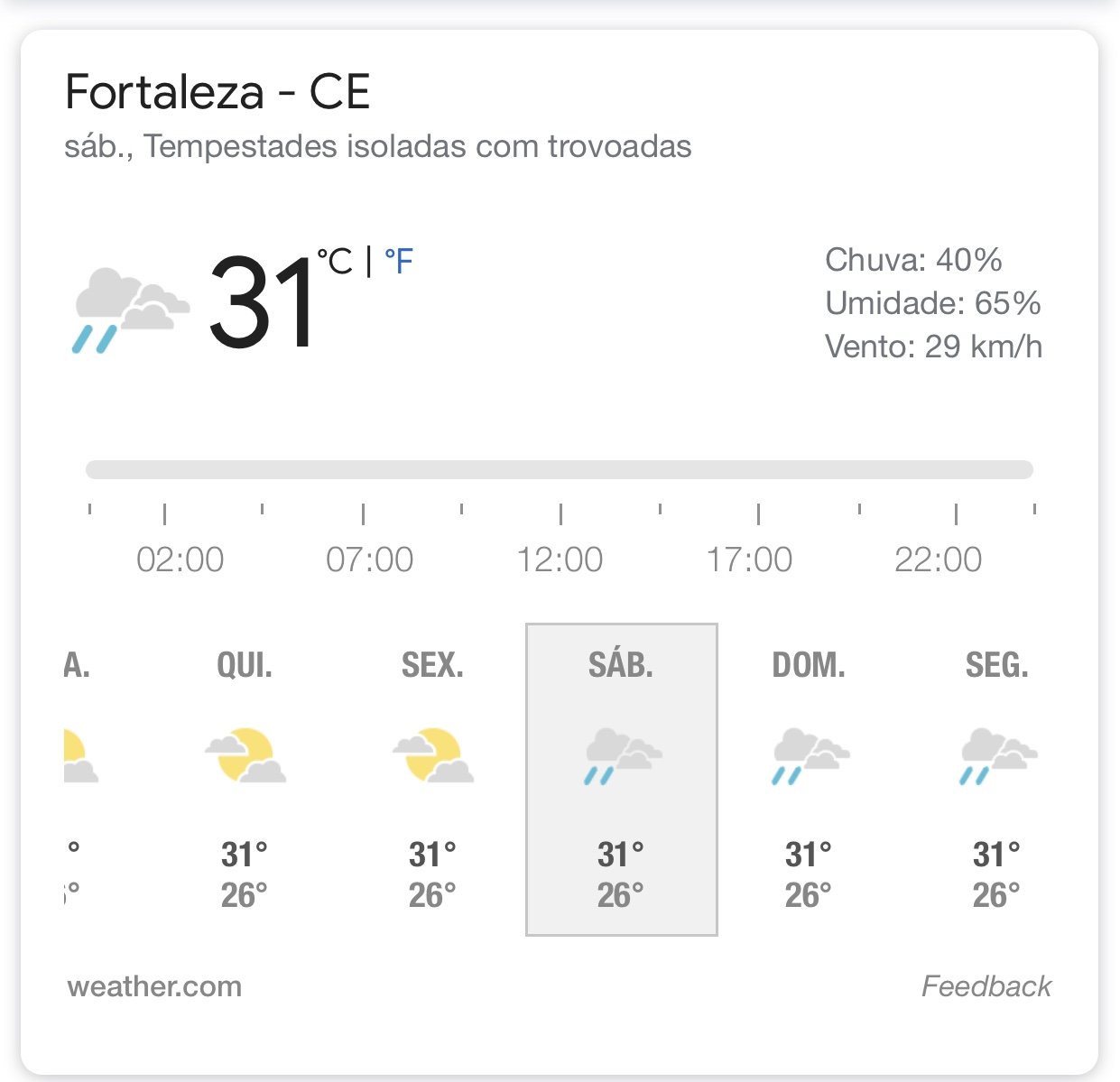Click the Feedback link
The image size is (1120, 1082).
[986, 986]
